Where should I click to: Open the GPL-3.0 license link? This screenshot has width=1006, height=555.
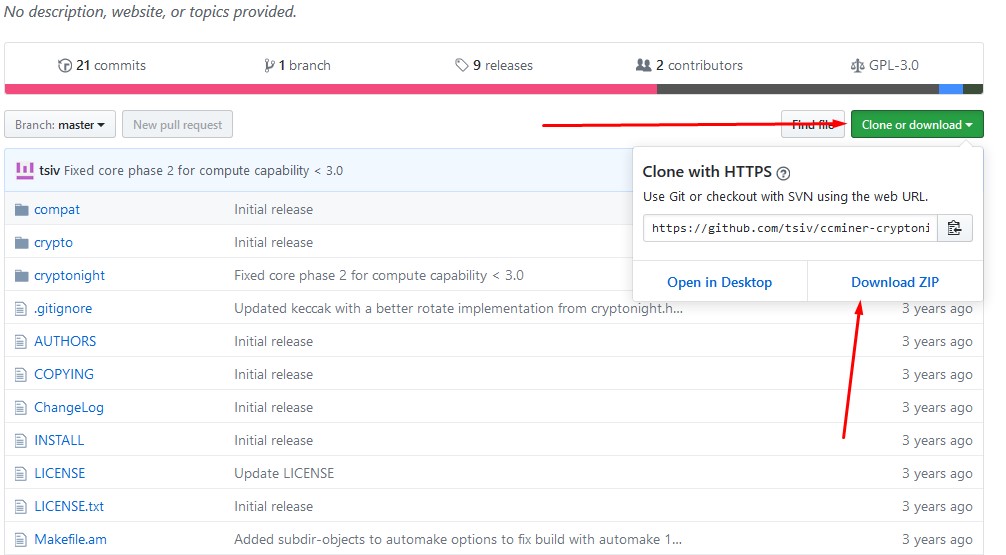pyautogui.click(x=885, y=65)
